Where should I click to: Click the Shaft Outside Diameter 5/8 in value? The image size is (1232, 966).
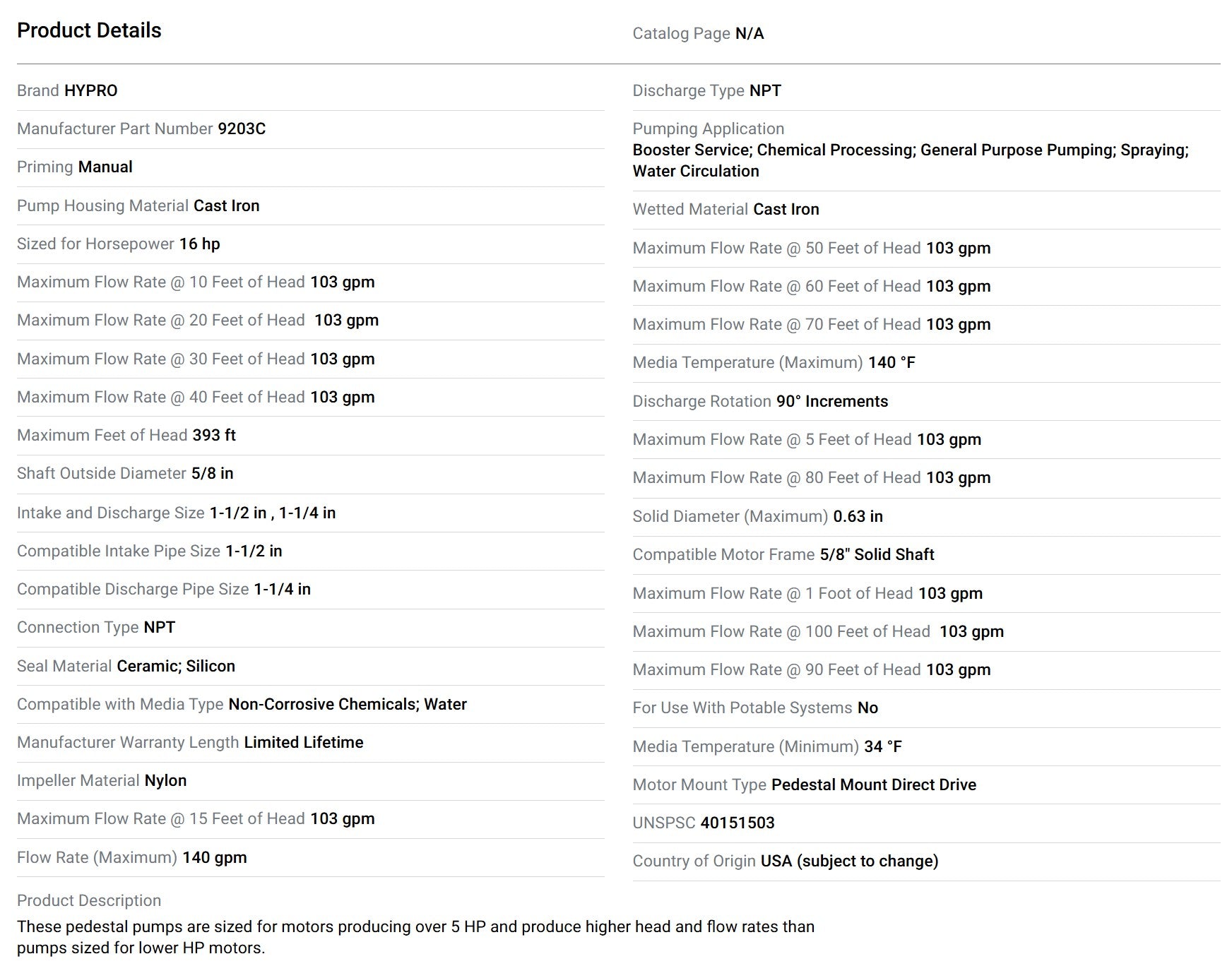(213, 473)
